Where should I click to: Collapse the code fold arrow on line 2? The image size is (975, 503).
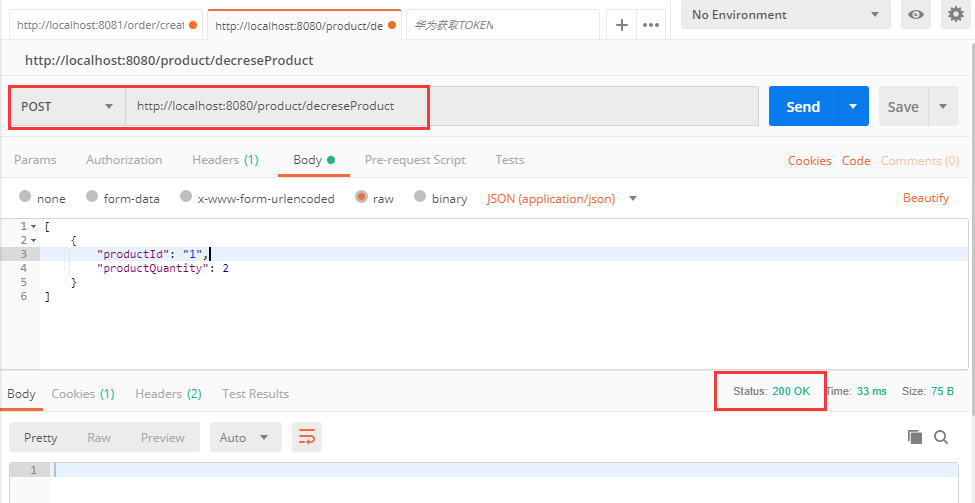coord(34,240)
